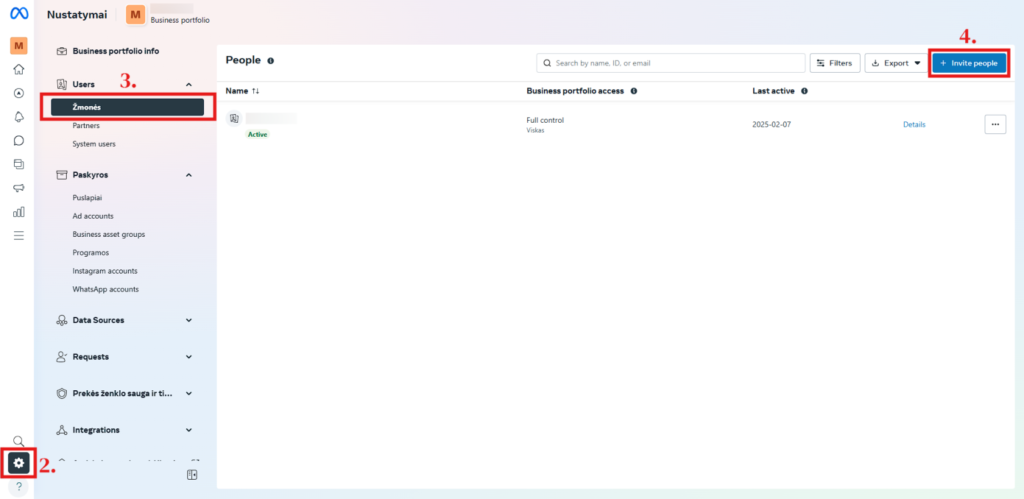
Task: Open the business portfolio switcher at top
Action: coord(168,14)
